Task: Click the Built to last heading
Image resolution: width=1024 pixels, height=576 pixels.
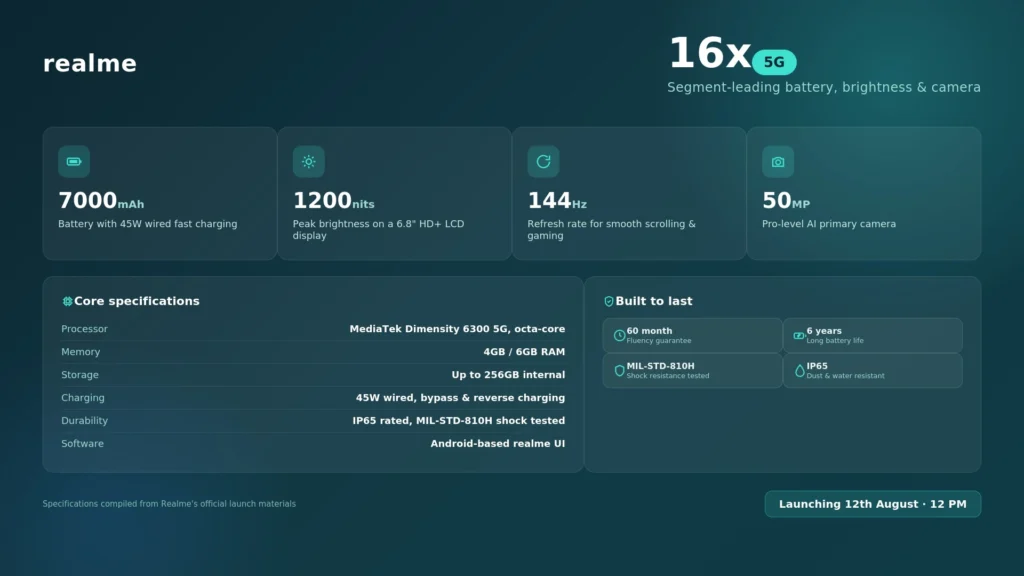Action: pos(654,301)
